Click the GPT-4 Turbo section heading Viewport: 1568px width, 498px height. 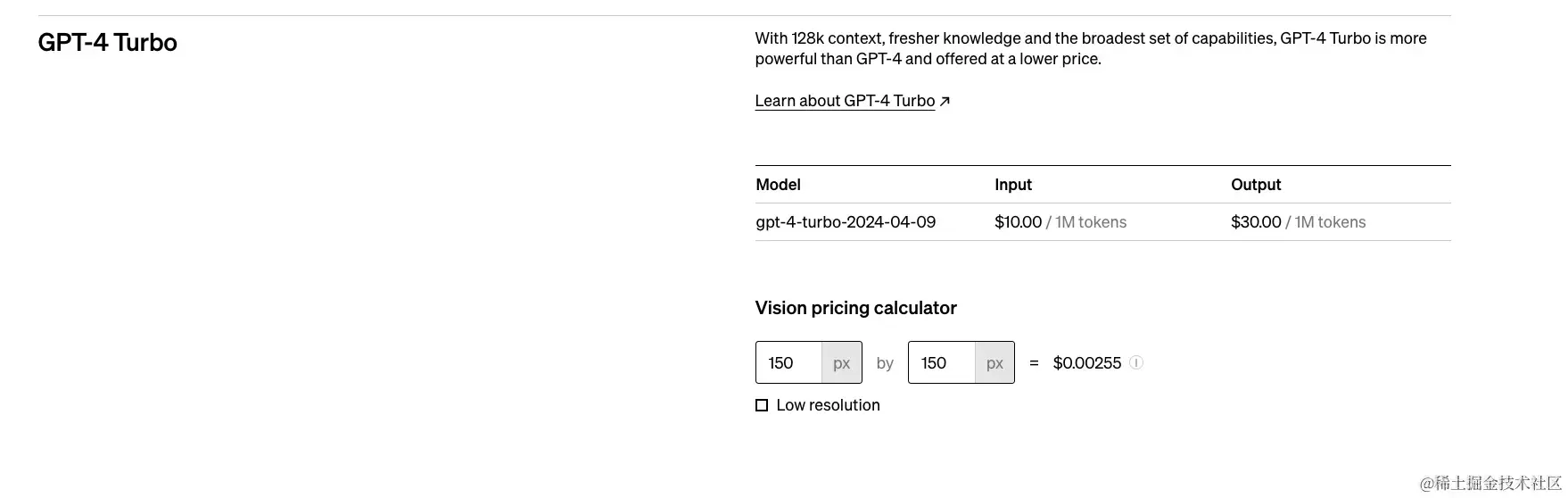click(x=107, y=43)
